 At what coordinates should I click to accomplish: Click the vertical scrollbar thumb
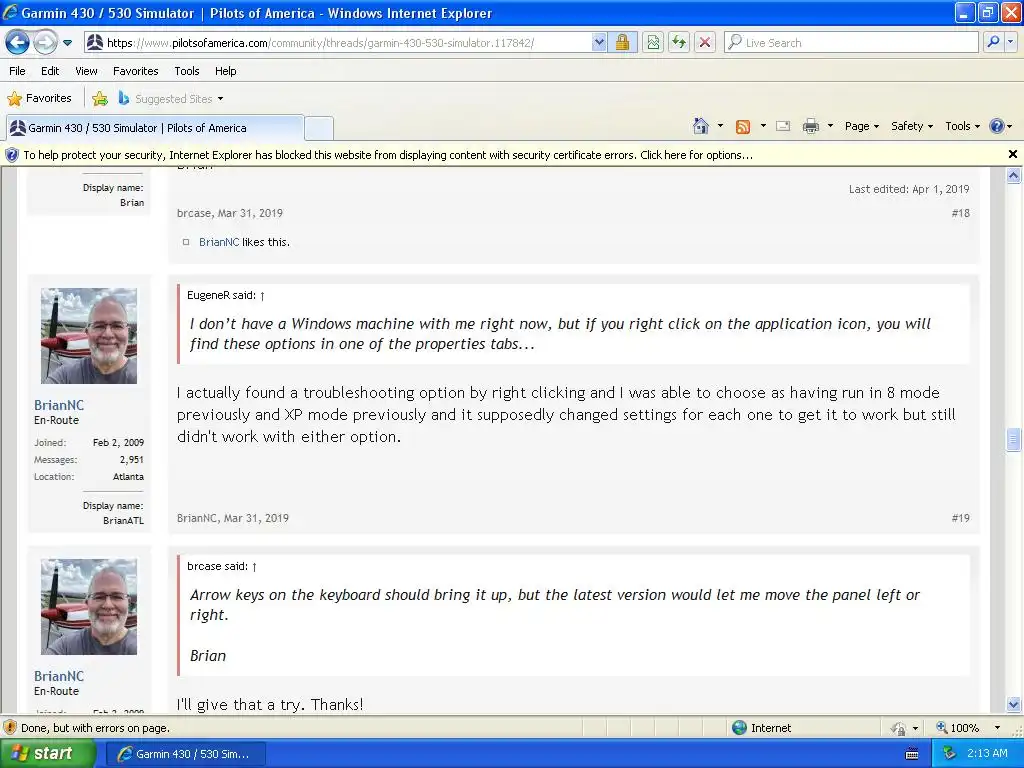(1013, 440)
